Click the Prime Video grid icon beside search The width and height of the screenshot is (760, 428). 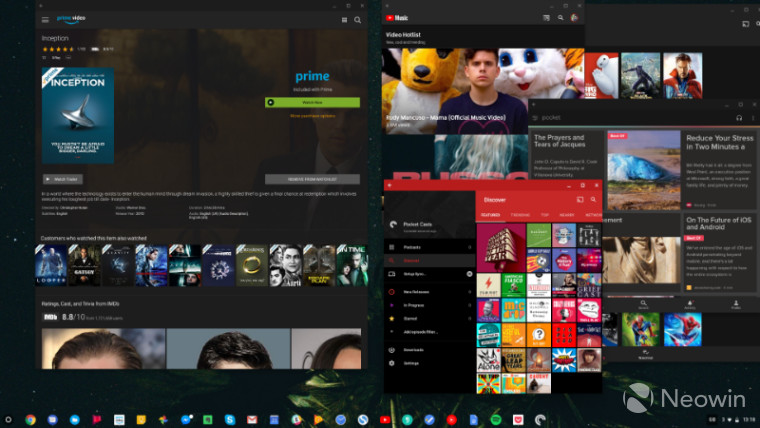tap(344, 20)
